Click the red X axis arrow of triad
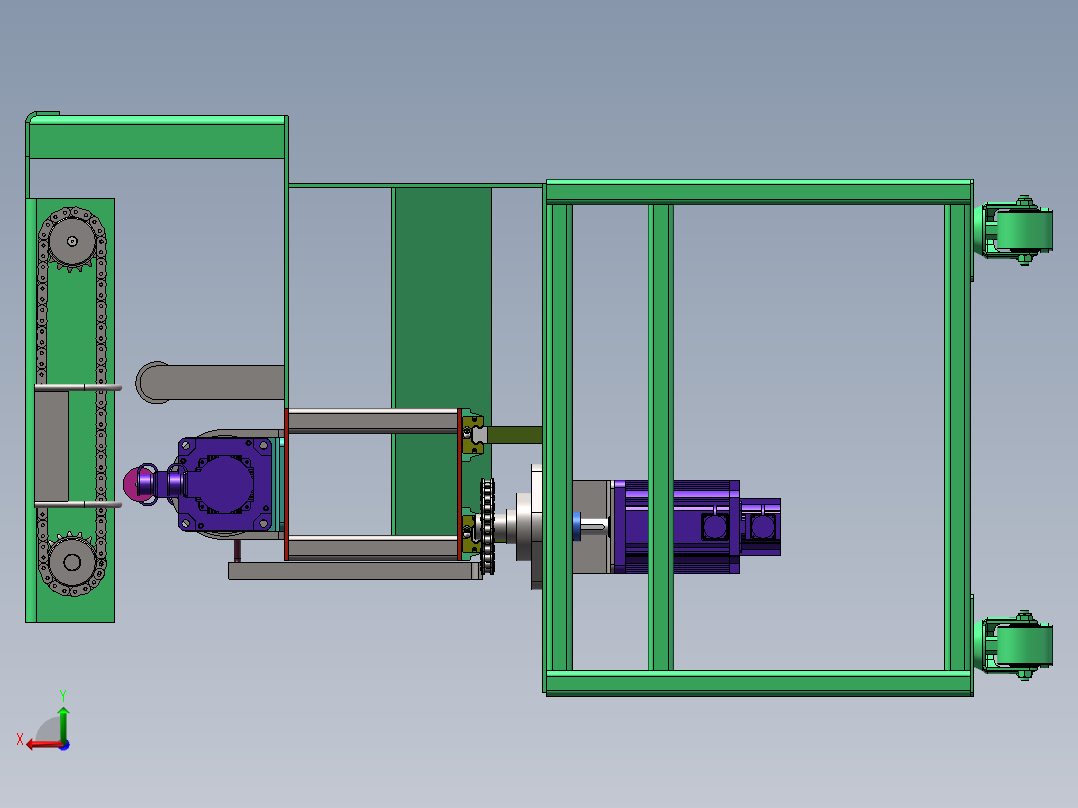The width and height of the screenshot is (1078, 808). tap(43, 745)
